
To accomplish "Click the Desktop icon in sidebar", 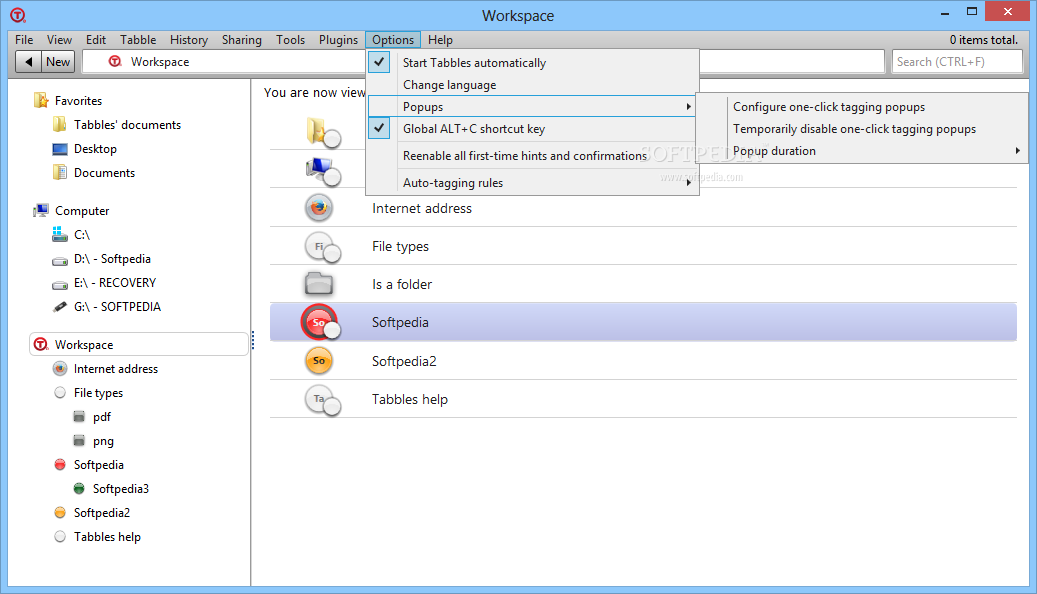I will (60, 149).
